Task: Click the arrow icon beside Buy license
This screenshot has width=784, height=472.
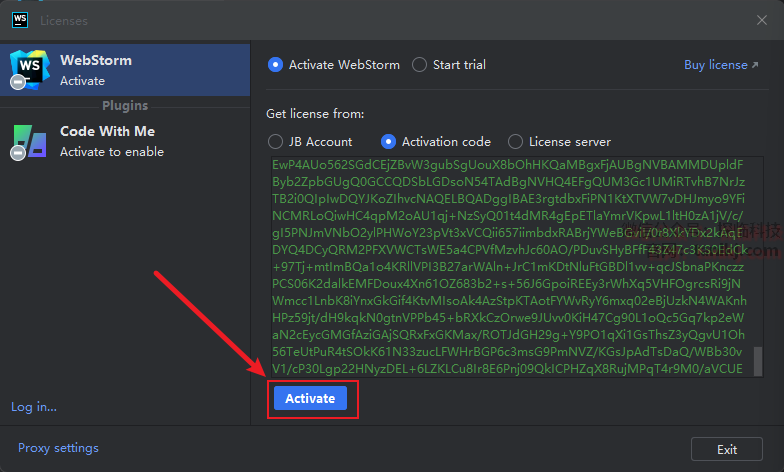Action: click(756, 65)
